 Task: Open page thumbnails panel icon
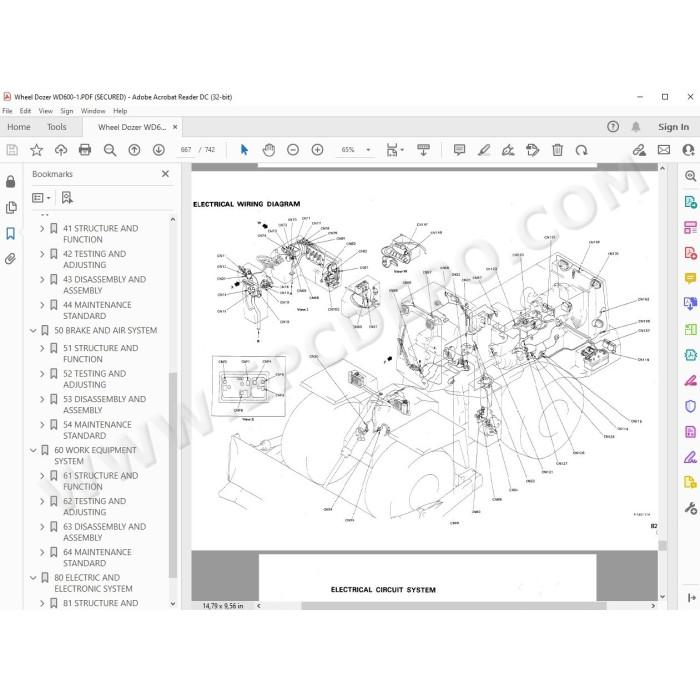click(x=11, y=207)
